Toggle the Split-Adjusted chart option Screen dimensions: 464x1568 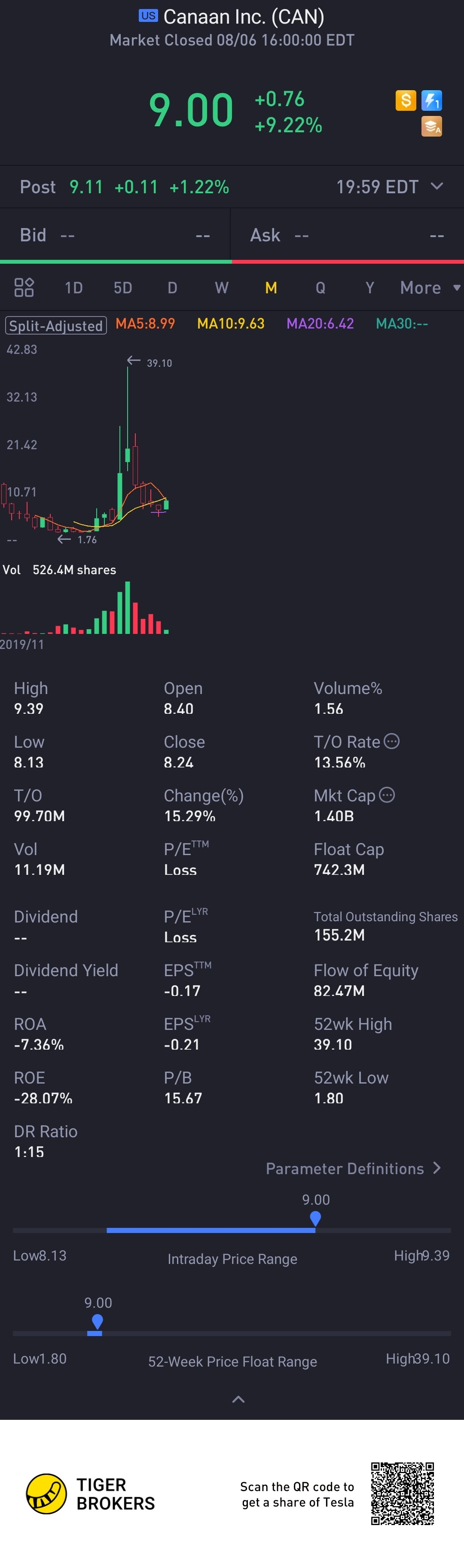click(56, 325)
